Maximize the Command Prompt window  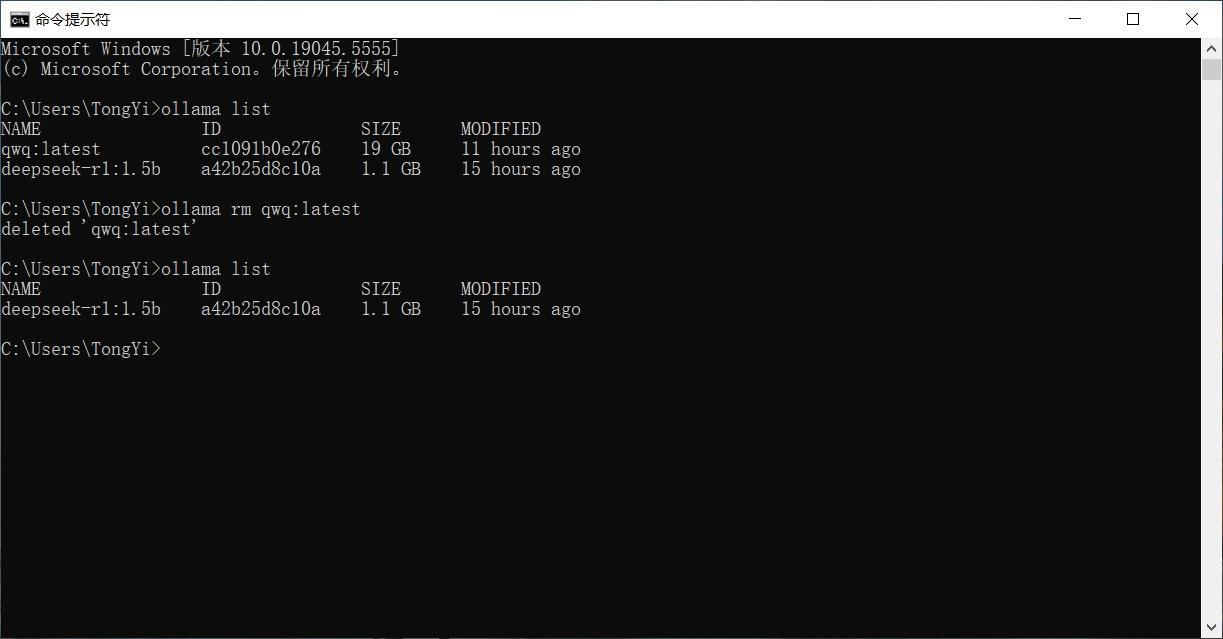[x=1133, y=19]
